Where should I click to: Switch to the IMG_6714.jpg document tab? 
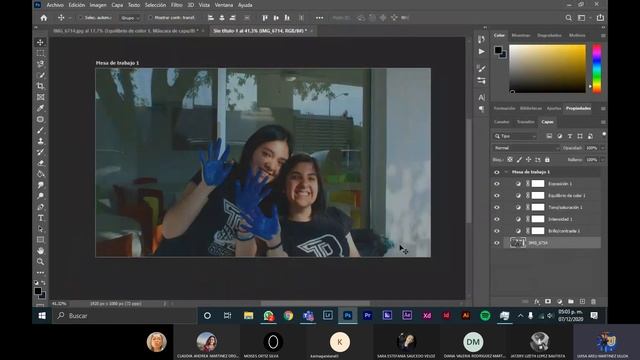(x=126, y=31)
